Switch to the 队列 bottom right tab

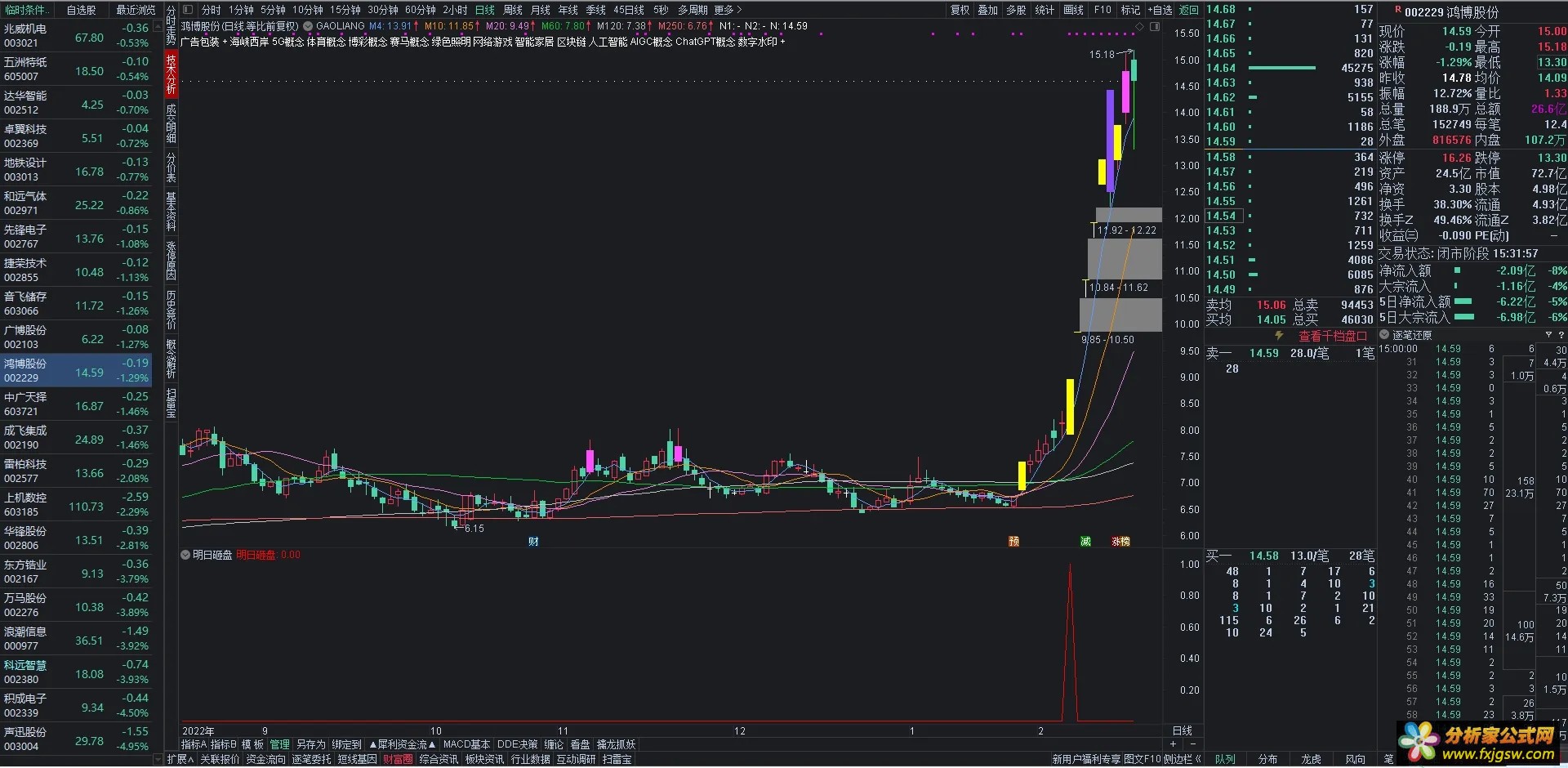(1225, 759)
